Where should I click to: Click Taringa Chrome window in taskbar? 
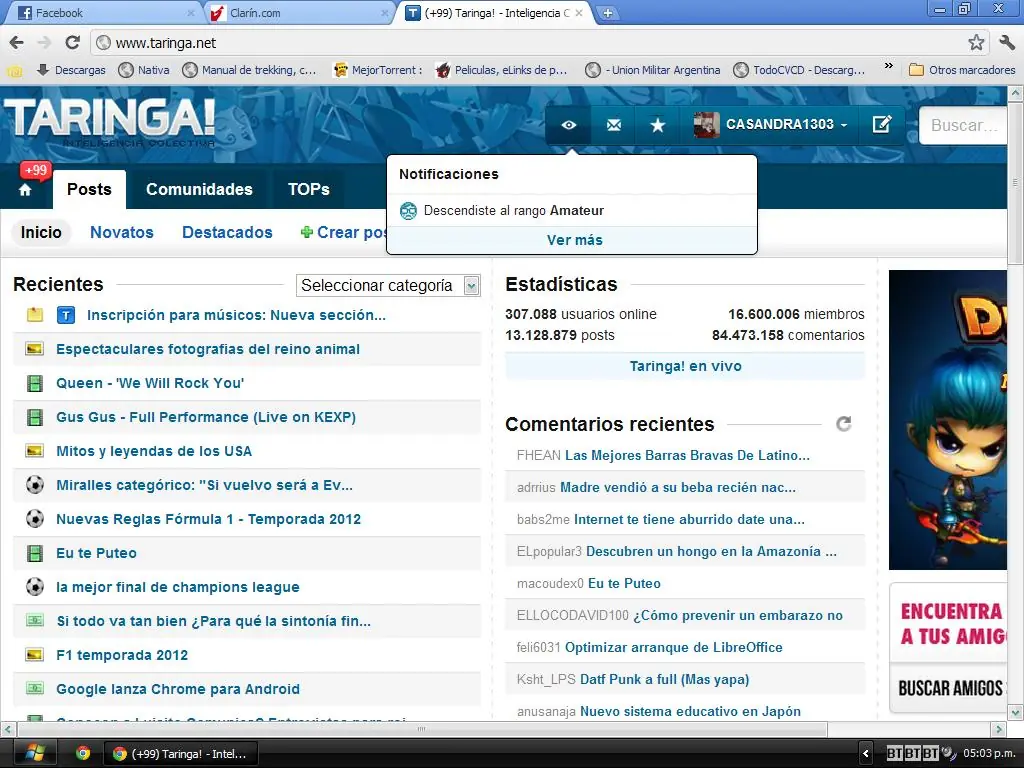click(182, 754)
